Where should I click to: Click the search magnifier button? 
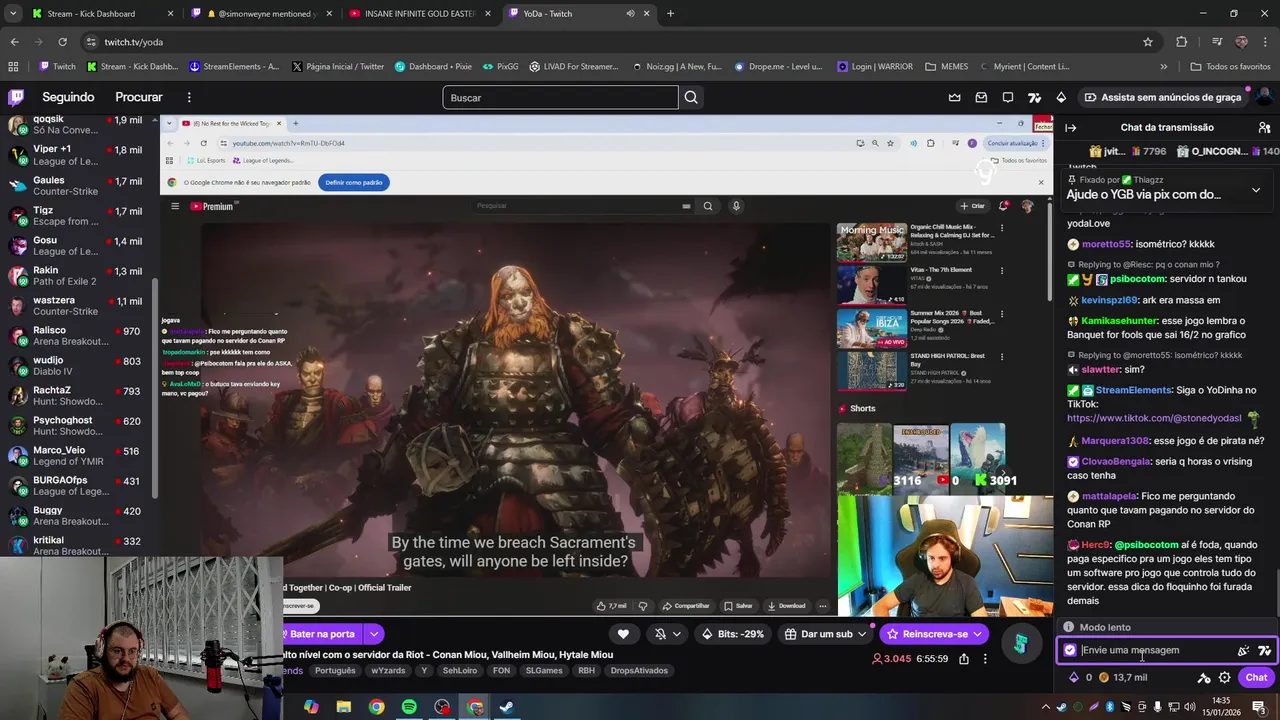point(691,97)
